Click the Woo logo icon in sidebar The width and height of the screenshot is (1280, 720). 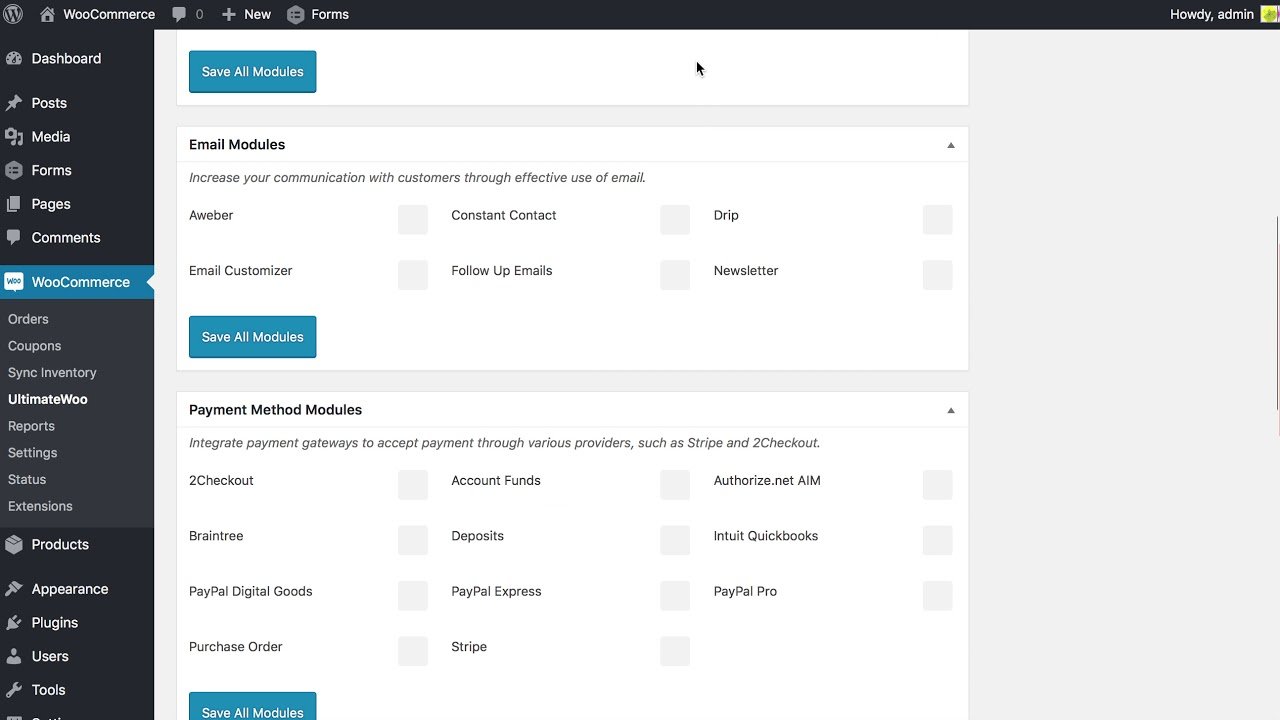point(14,282)
